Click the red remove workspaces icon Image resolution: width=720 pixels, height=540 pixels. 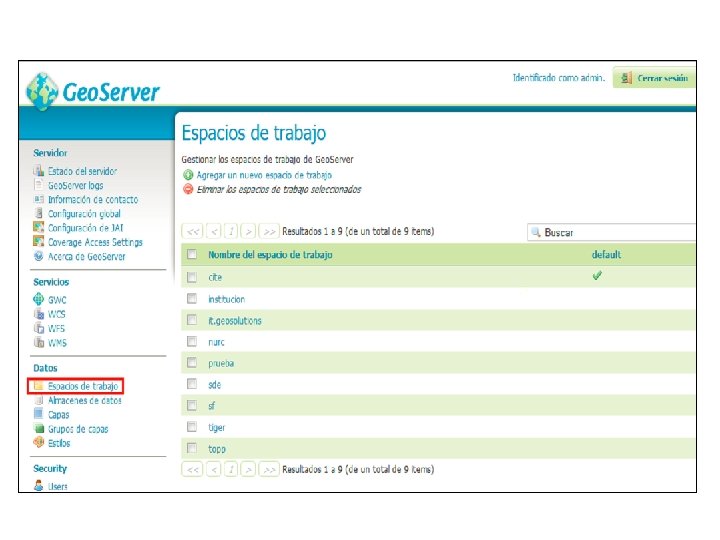188,189
